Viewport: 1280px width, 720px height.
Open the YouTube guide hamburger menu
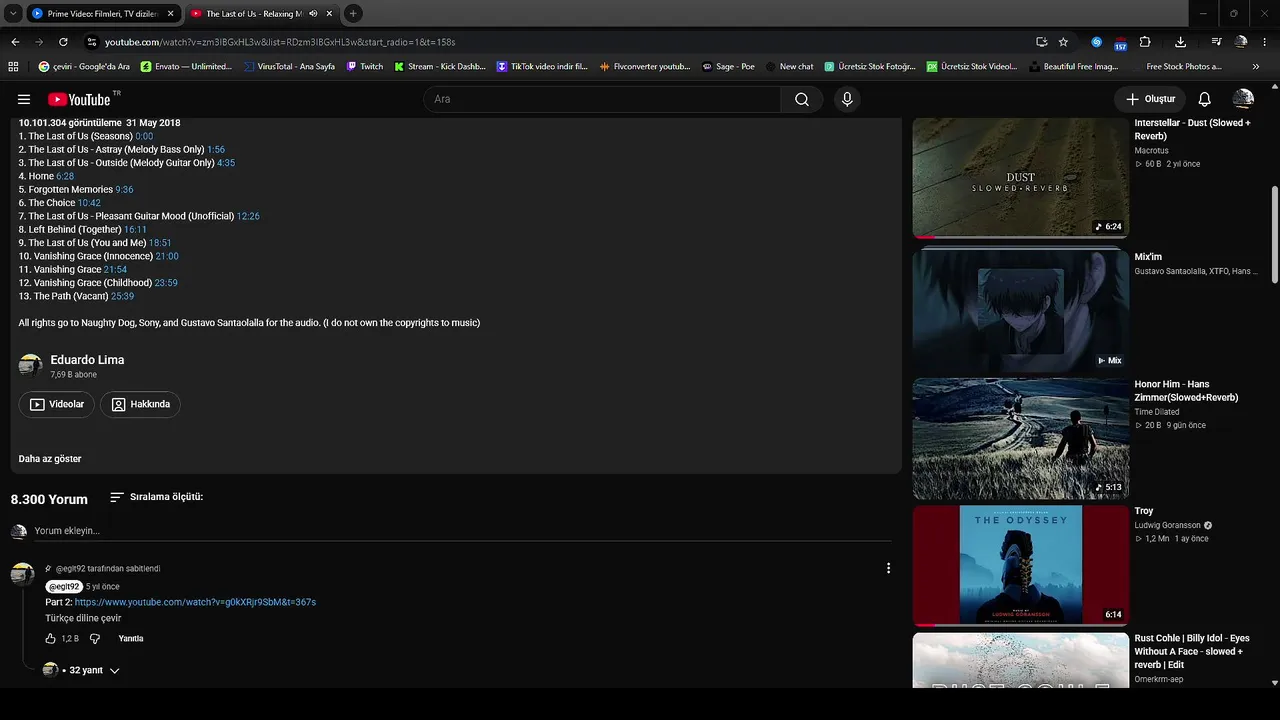[24, 99]
